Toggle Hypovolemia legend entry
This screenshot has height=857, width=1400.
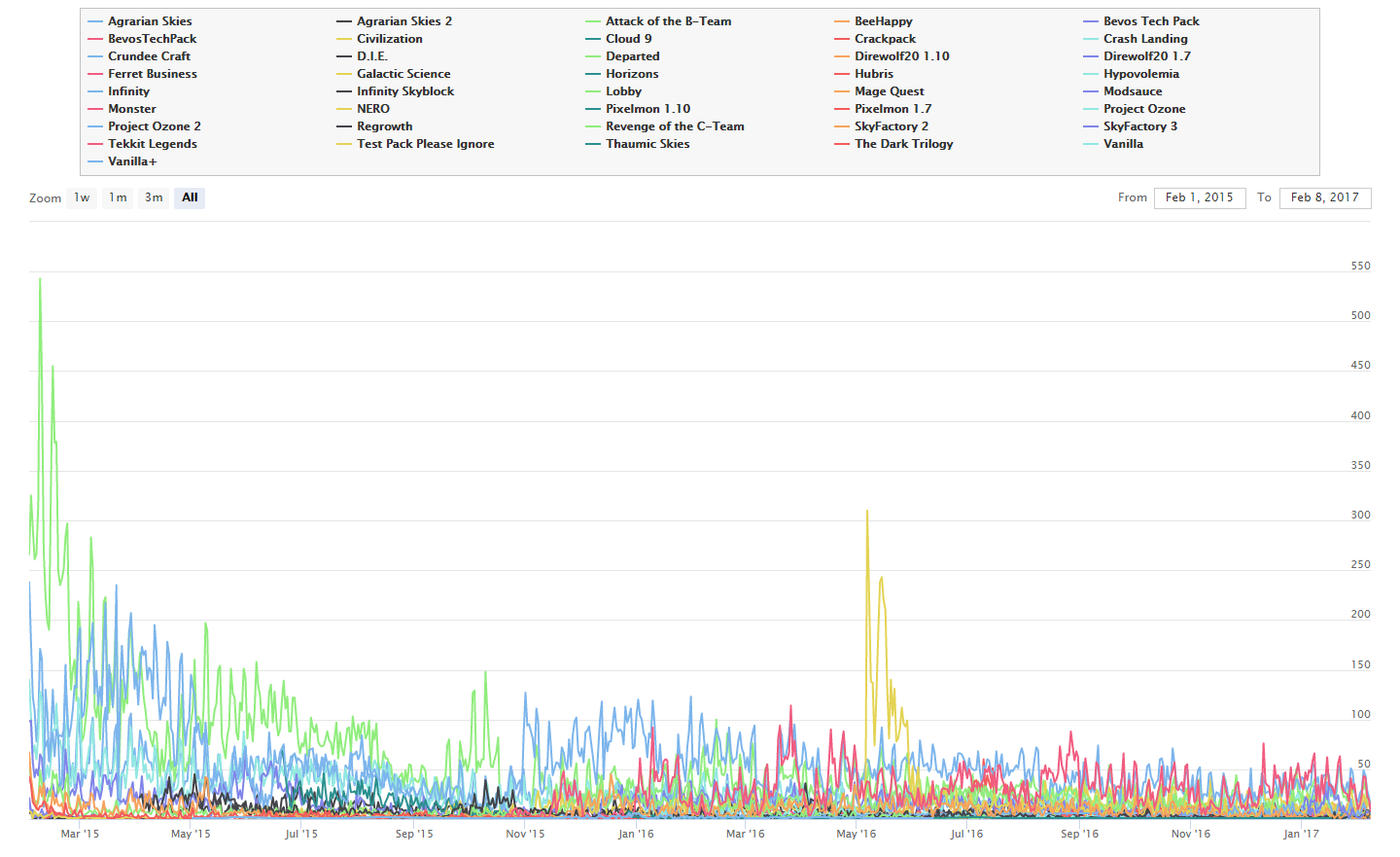[x=1131, y=74]
